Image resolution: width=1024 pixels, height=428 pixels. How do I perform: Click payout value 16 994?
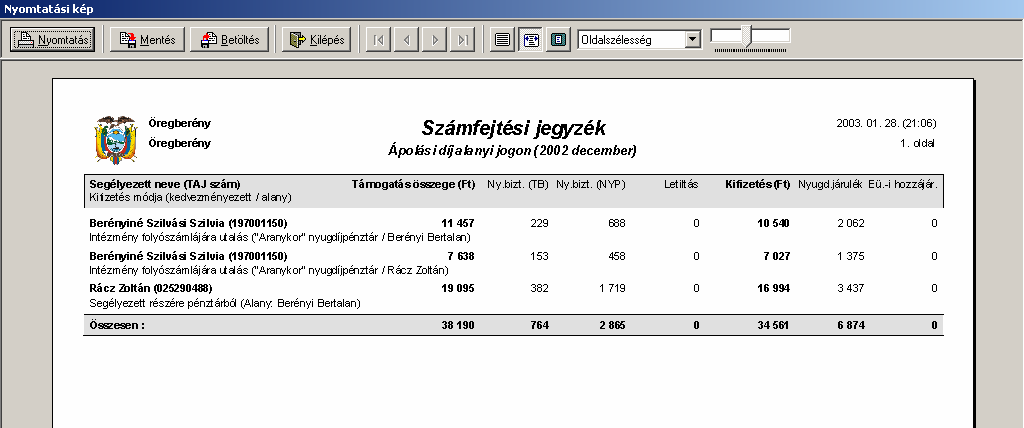tap(773, 288)
